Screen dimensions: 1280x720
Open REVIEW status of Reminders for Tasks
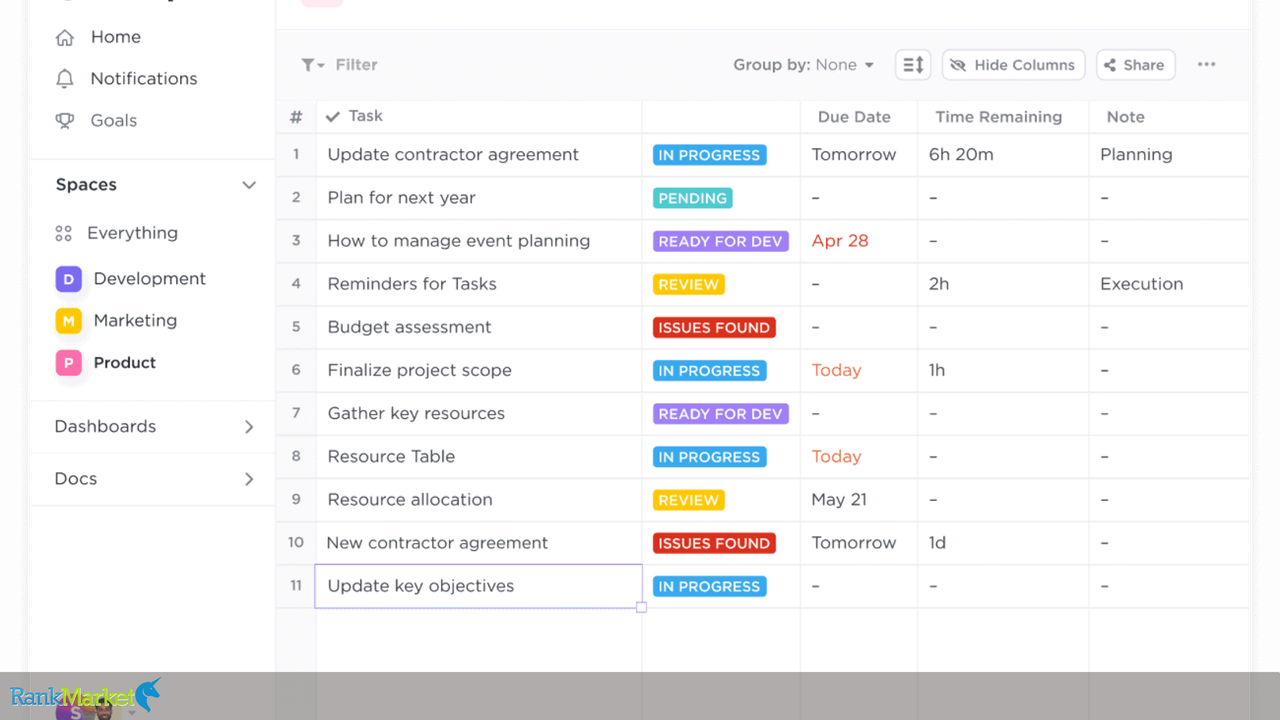(x=689, y=284)
